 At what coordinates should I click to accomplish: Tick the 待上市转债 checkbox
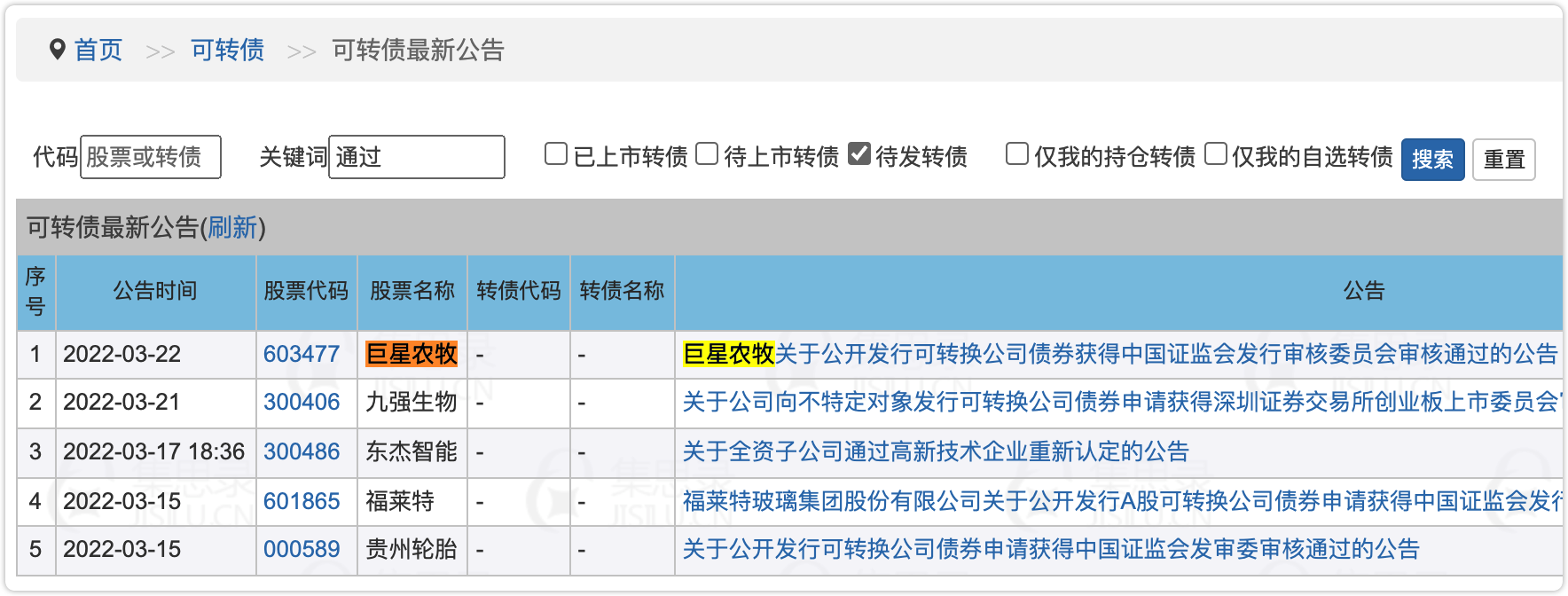pos(707,154)
